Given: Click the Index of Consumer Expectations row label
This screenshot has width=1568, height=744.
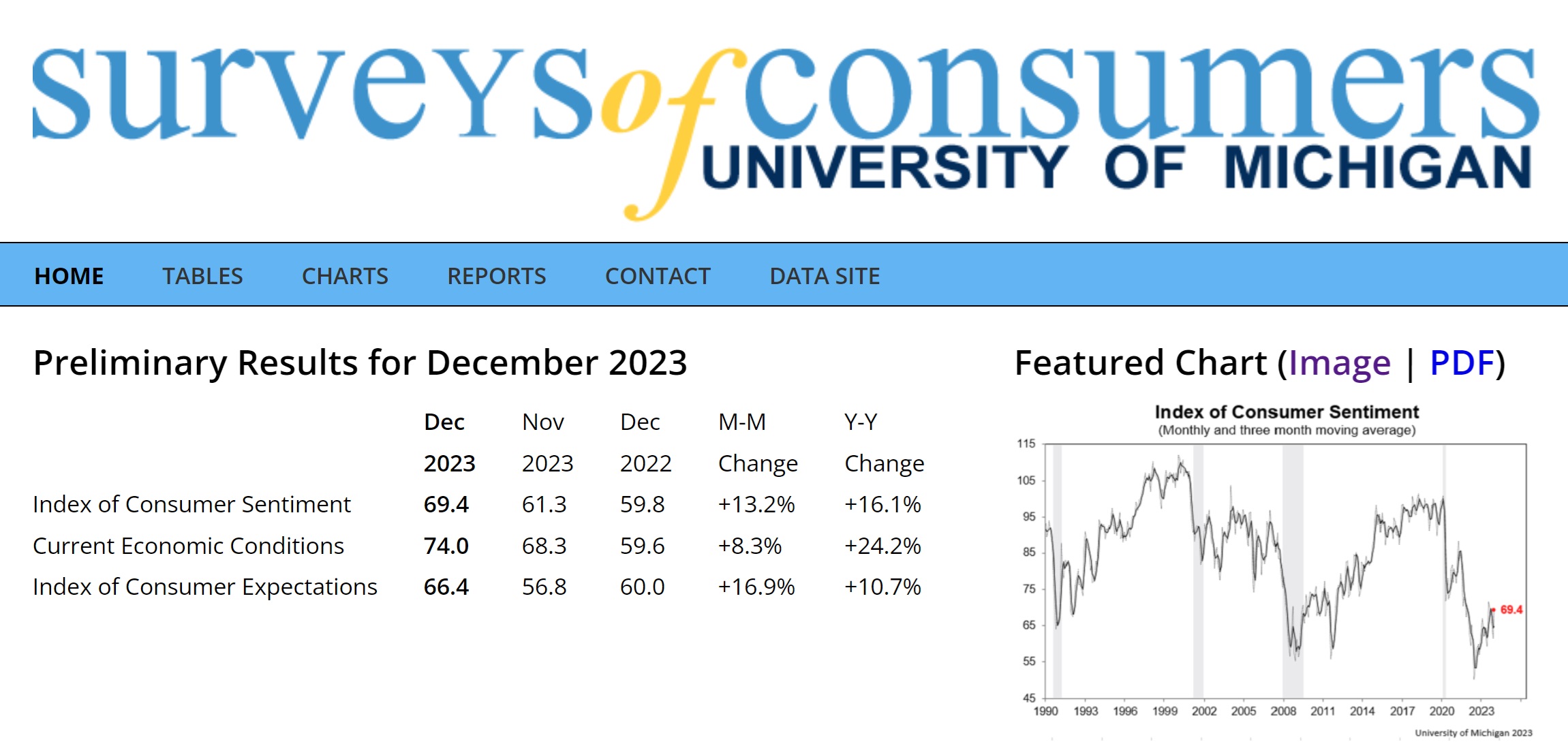Looking at the screenshot, I should [204, 587].
